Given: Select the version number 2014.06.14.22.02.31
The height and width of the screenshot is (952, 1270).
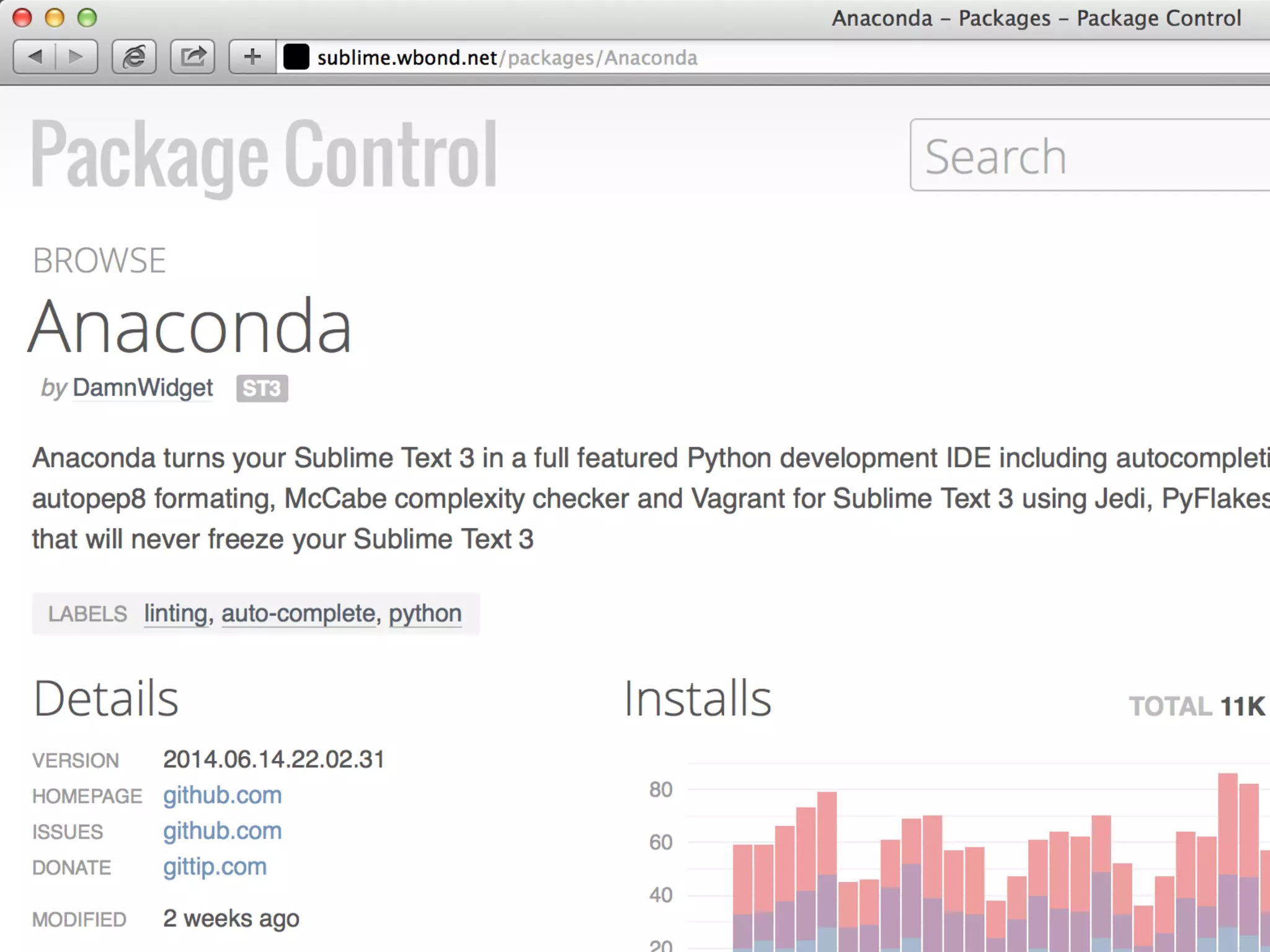Looking at the screenshot, I should 274,760.
